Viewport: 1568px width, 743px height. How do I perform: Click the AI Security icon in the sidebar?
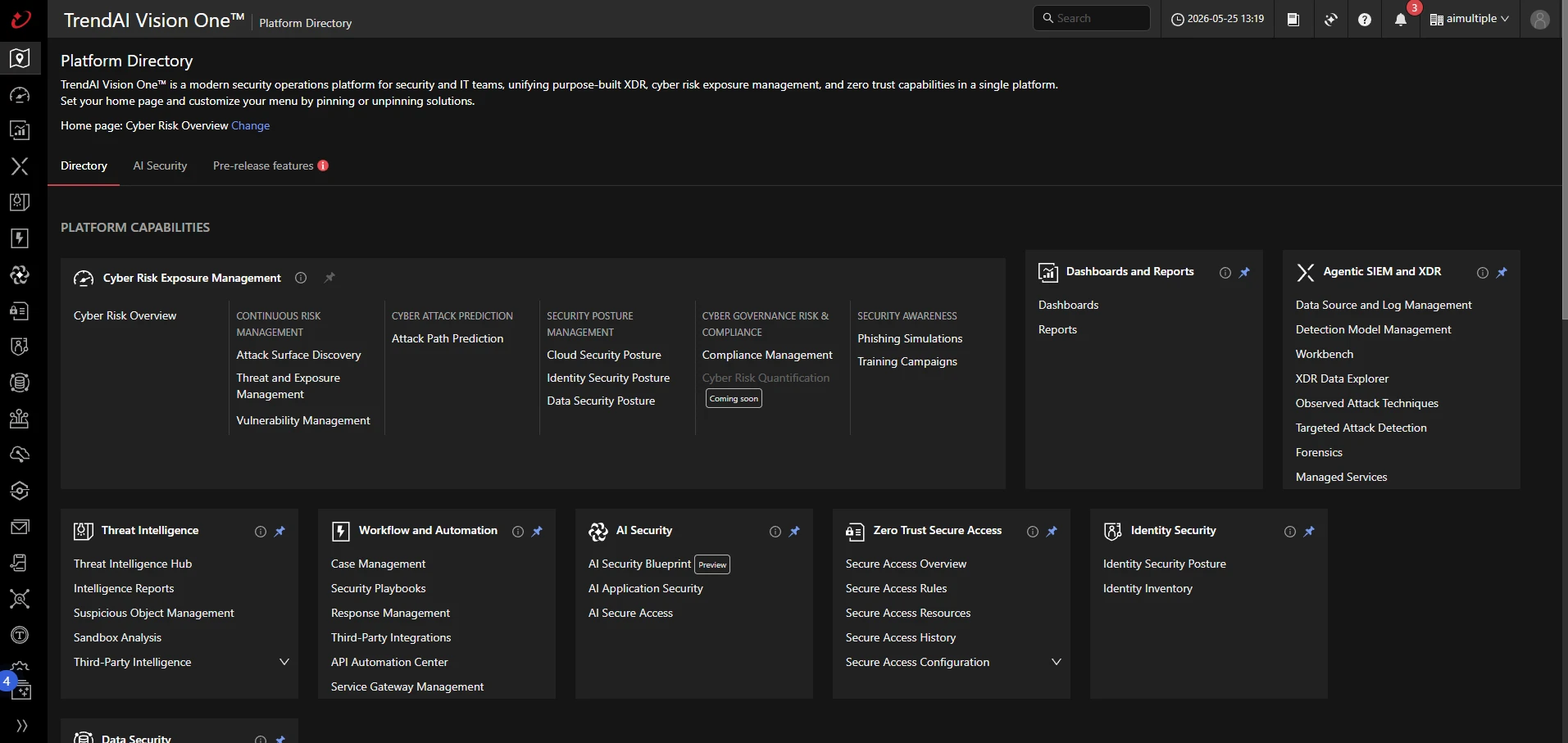click(x=20, y=274)
